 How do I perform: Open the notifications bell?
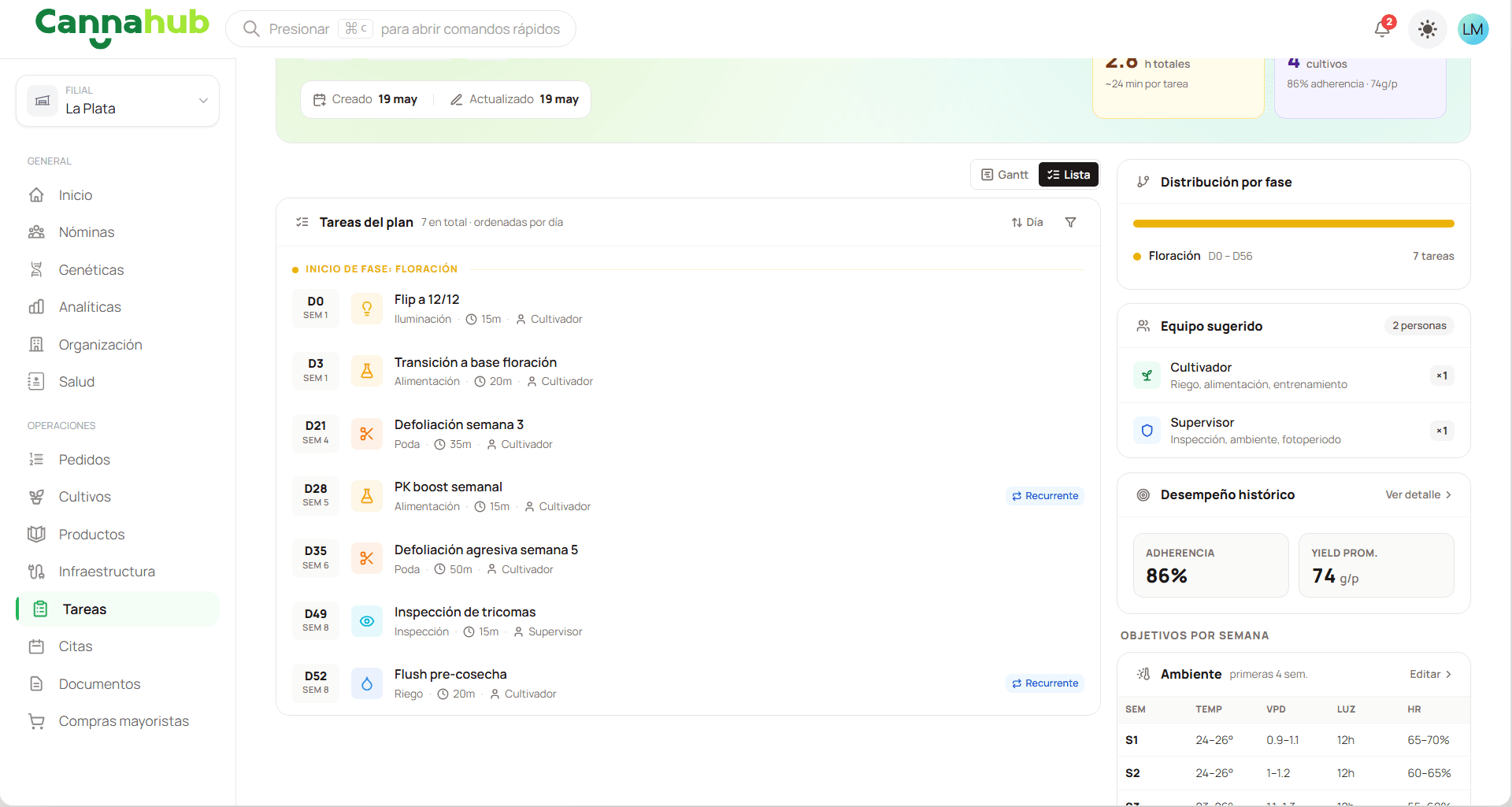point(1382,29)
